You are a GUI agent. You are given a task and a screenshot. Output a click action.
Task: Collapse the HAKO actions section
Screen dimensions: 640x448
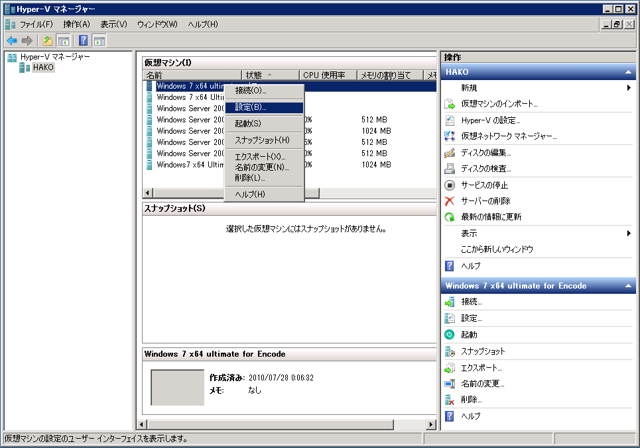[x=628, y=72]
